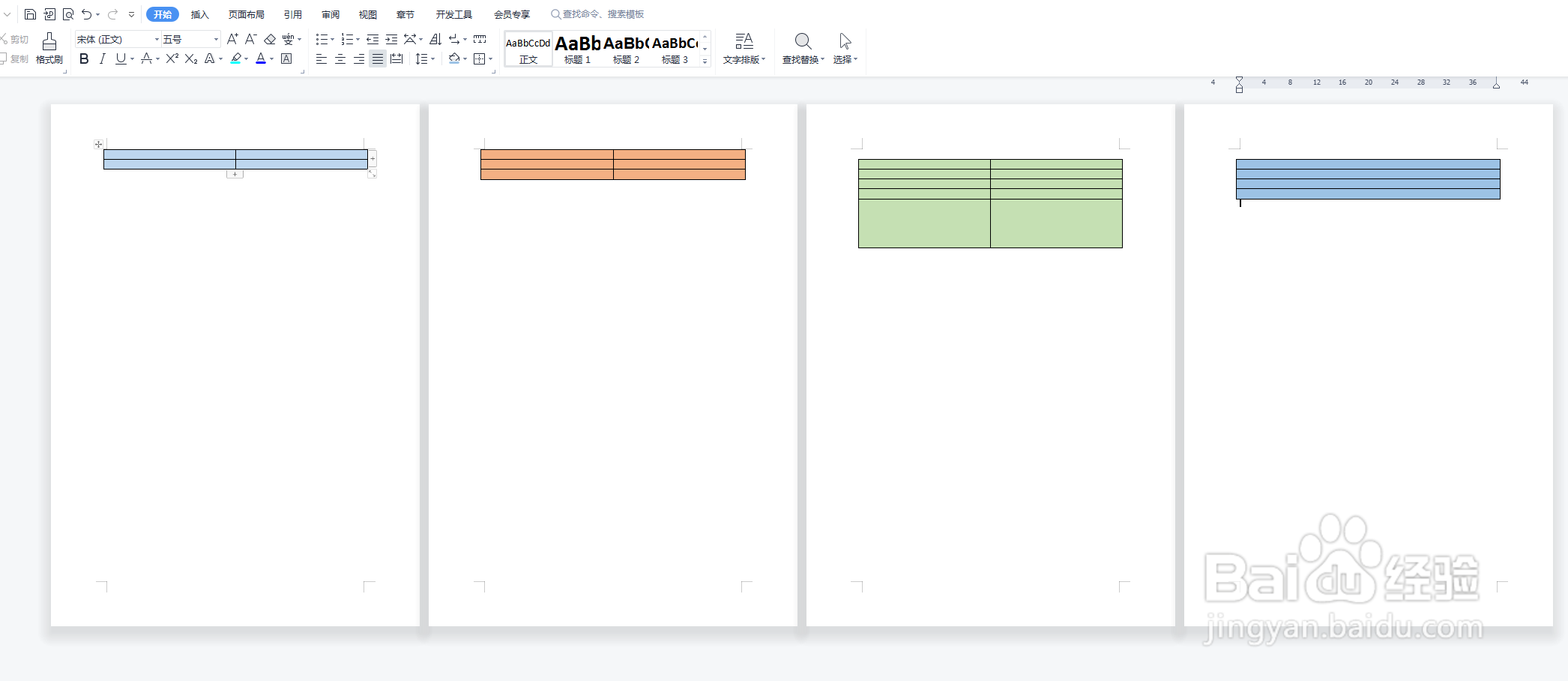Viewport: 1568px width, 681px height.
Task: Increase font size with the A+ icon
Action: 232,39
